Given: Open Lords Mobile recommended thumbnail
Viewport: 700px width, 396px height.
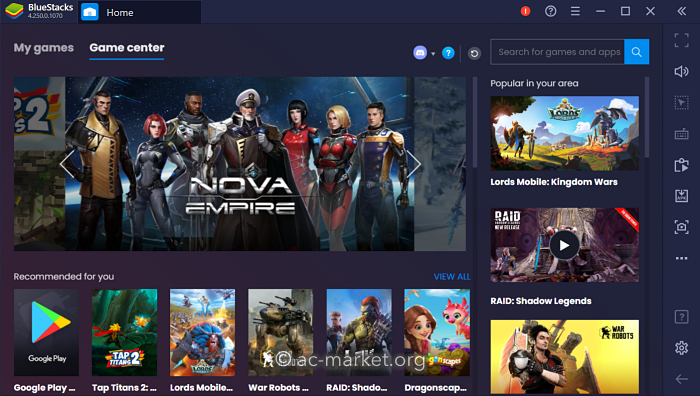Looking at the screenshot, I should [202, 332].
